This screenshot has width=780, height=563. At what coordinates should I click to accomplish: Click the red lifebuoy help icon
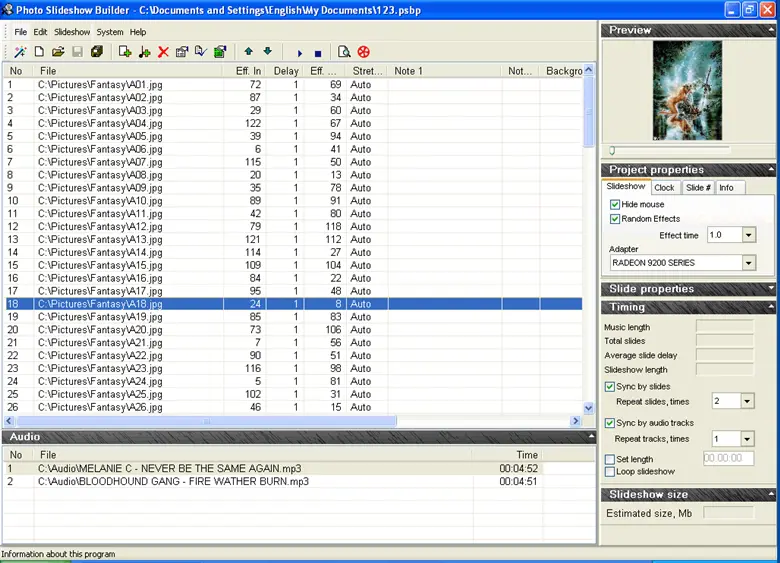(364, 52)
